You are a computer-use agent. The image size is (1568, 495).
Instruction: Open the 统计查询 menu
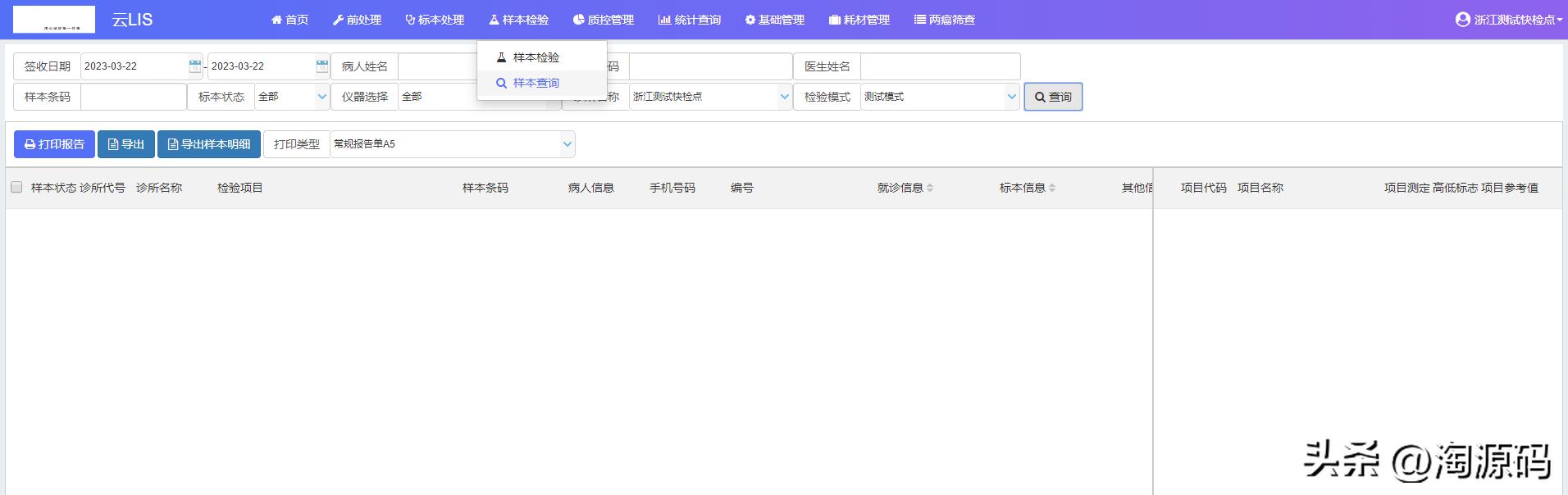coord(690,20)
